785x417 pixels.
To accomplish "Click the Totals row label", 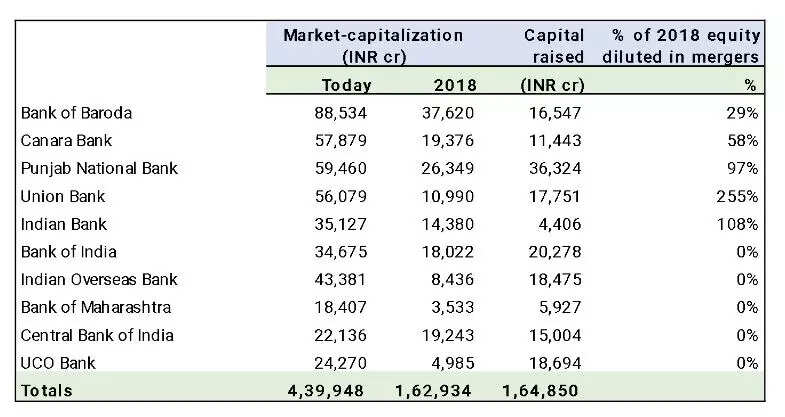I will tap(46, 389).
